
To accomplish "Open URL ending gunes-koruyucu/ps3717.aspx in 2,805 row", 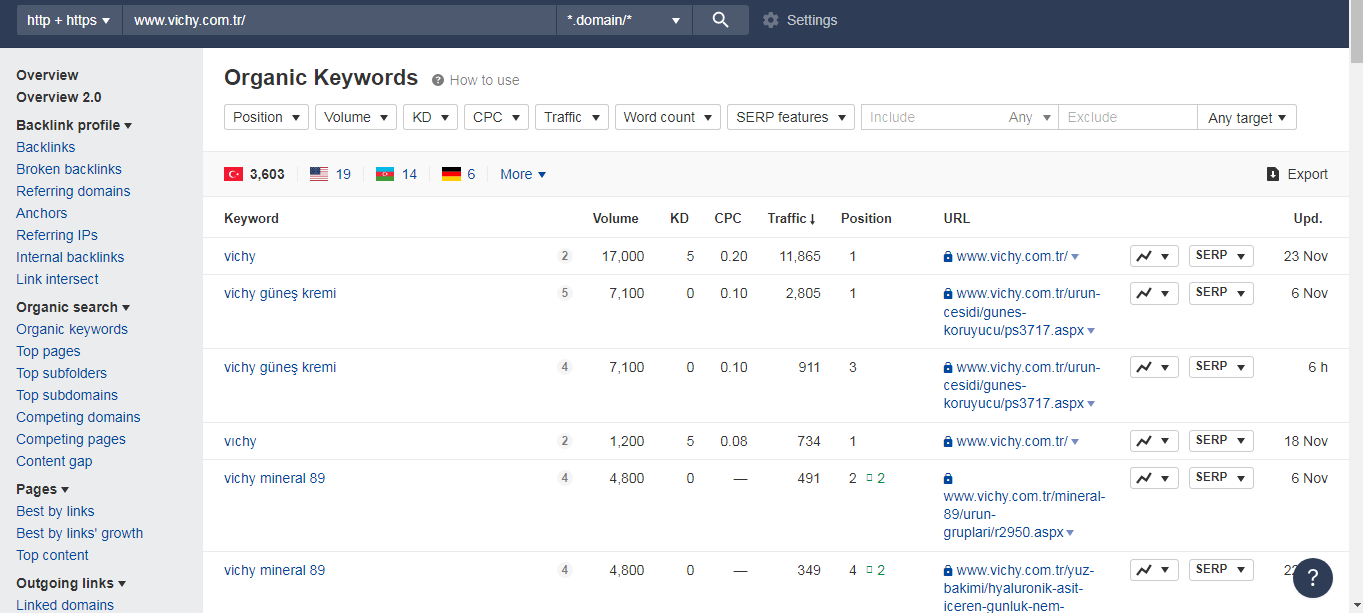I will coord(1020,312).
